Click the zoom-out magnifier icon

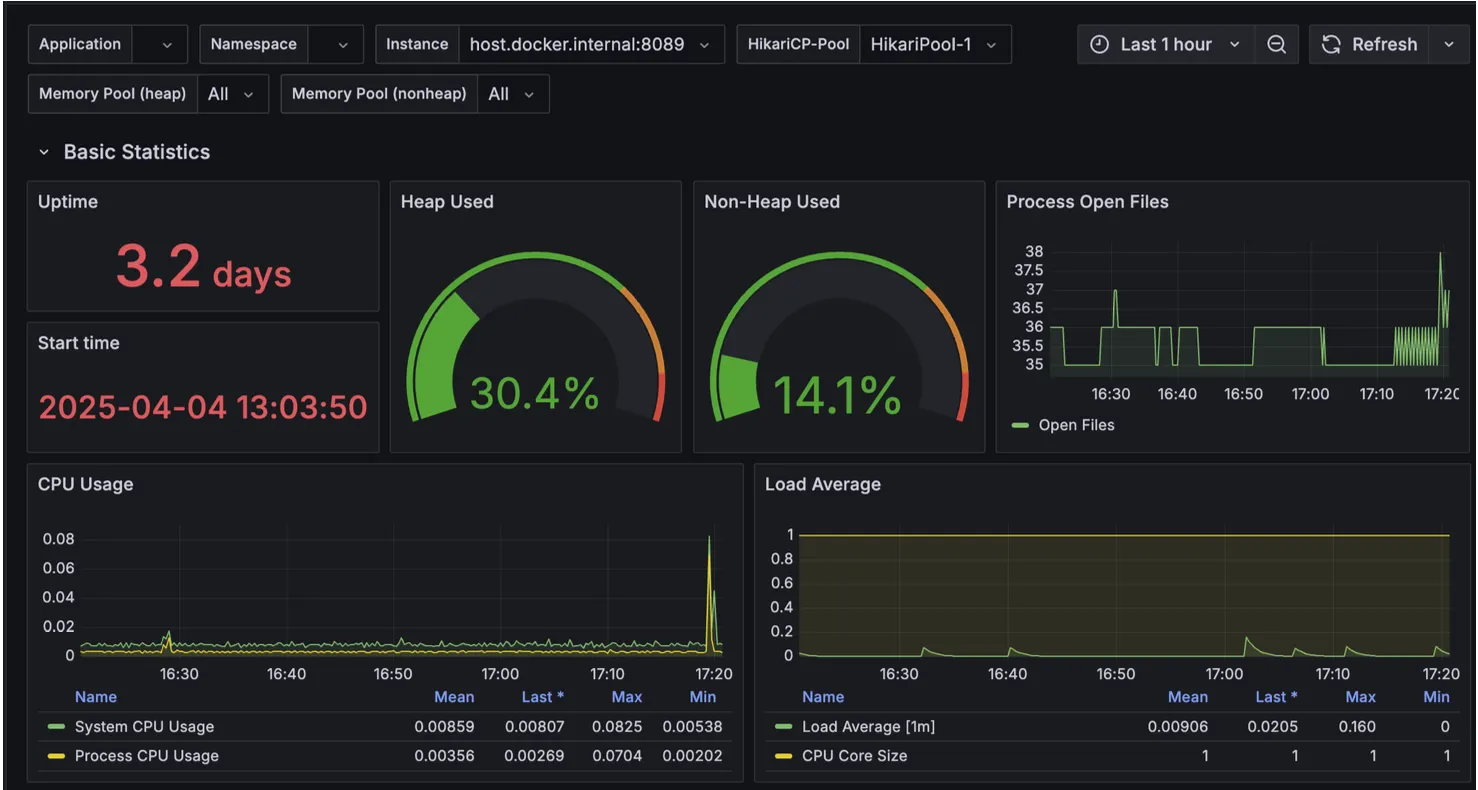click(x=1277, y=44)
